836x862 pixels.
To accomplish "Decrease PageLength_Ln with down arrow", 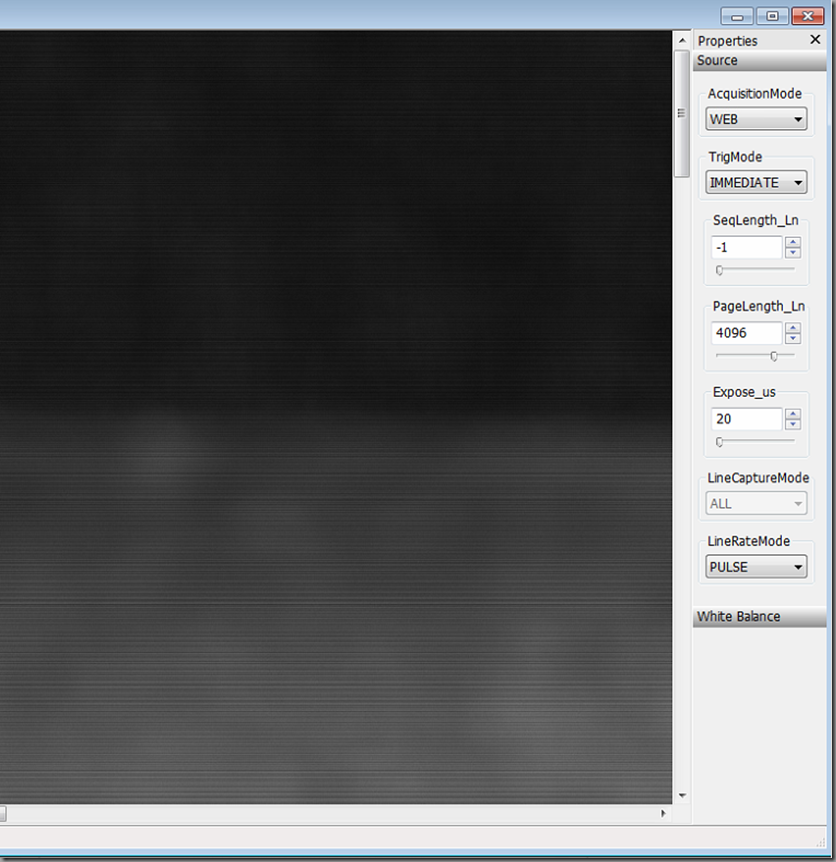I will click(793, 338).
